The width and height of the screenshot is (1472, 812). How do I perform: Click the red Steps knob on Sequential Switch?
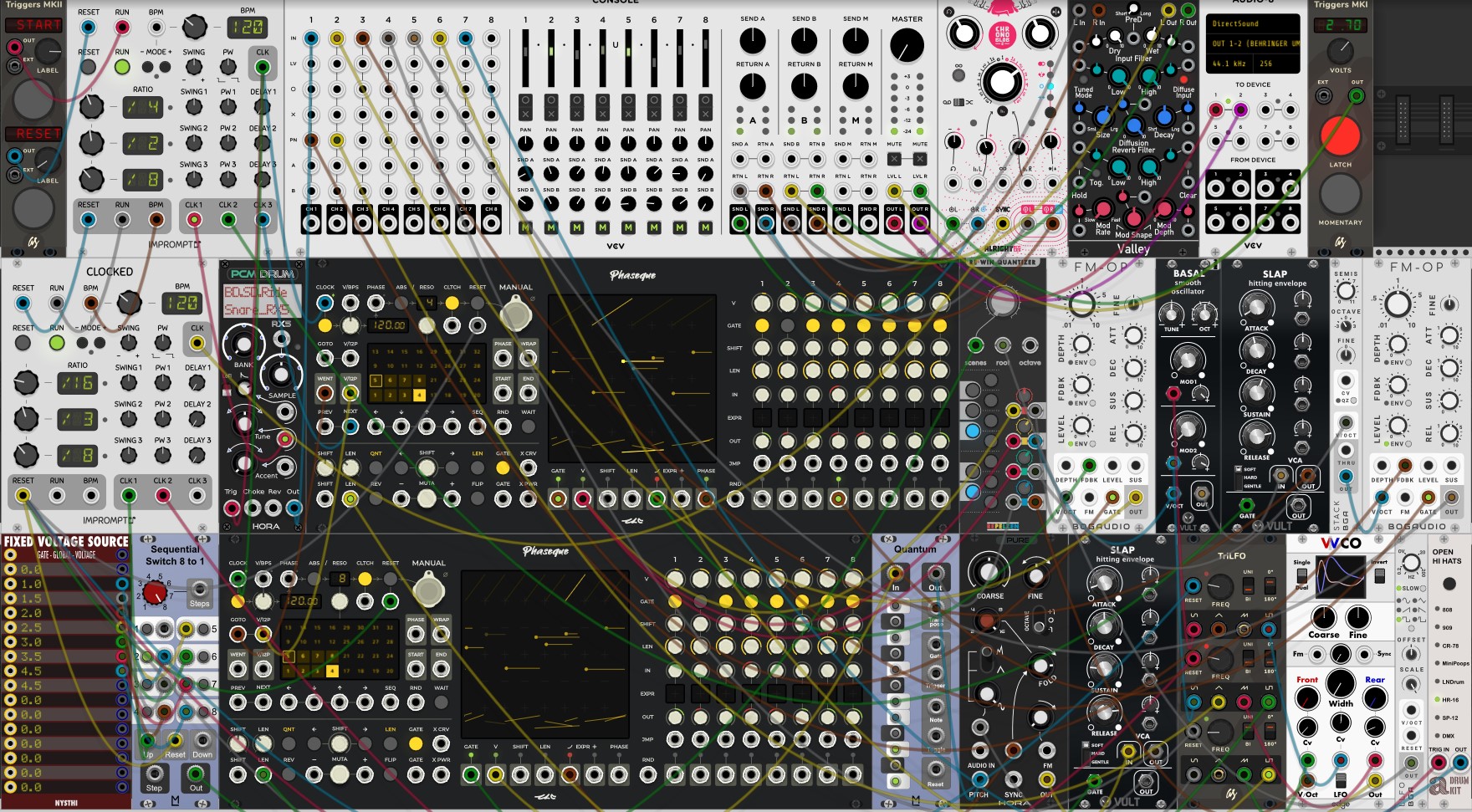(x=155, y=593)
